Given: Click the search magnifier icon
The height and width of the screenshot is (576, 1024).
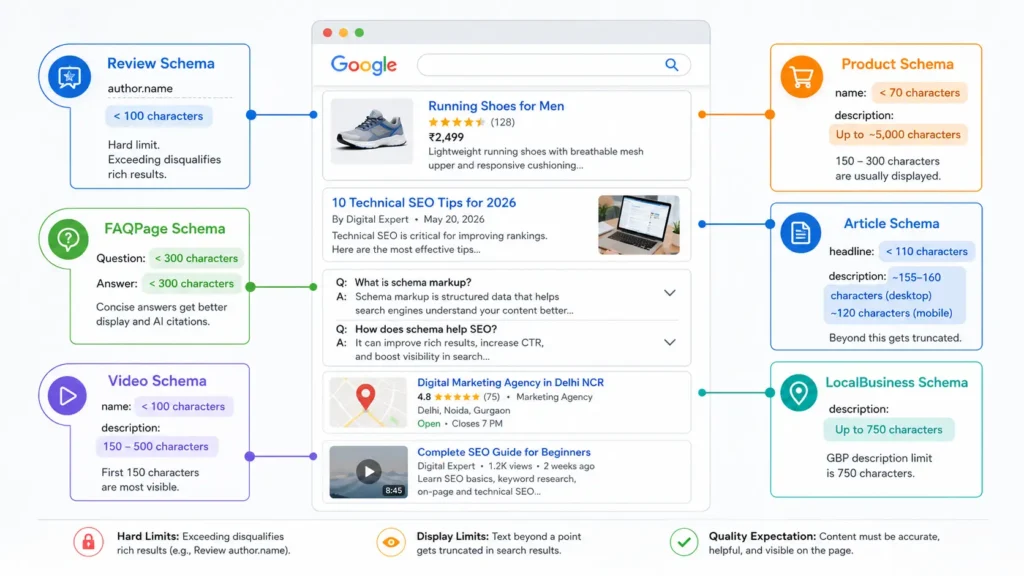Looking at the screenshot, I should click(671, 65).
